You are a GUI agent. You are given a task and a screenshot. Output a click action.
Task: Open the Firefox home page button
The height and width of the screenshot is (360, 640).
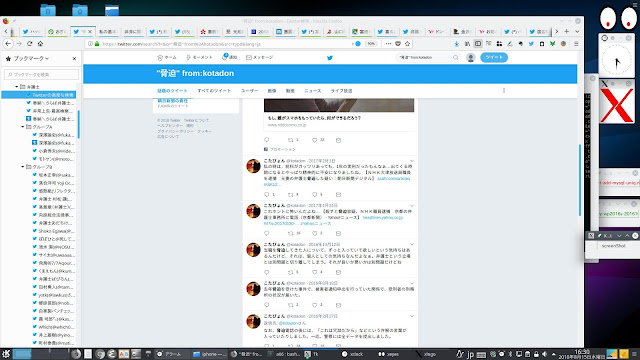point(40,44)
